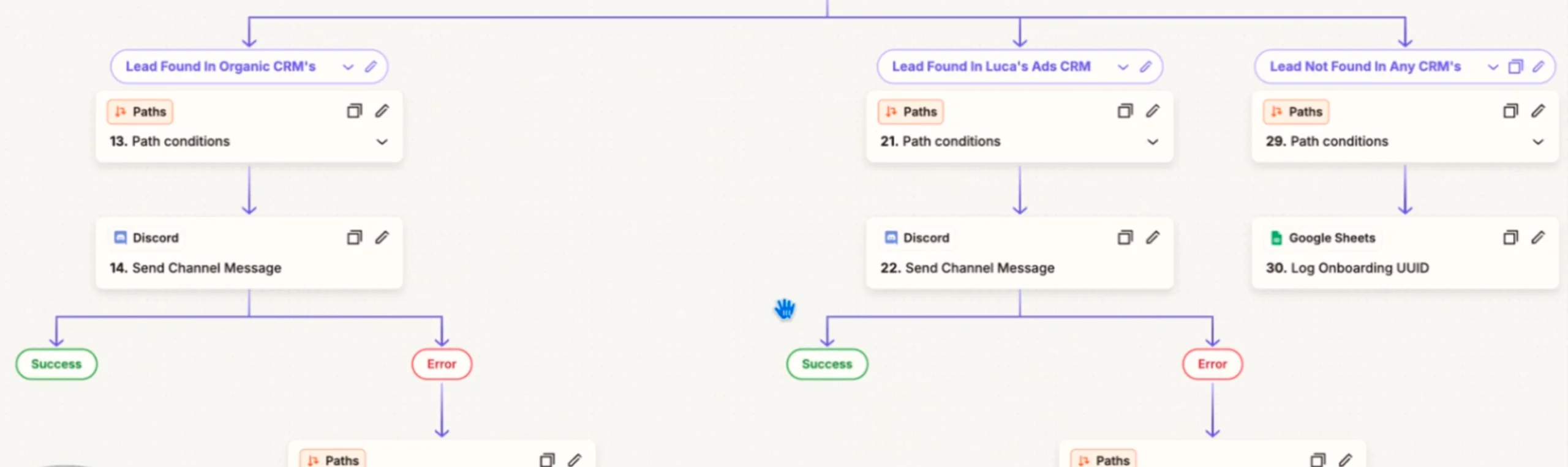Edit step 30 Log Onboarding UUID
This screenshot has width=1568, height=467.
tap(1537, 237)
